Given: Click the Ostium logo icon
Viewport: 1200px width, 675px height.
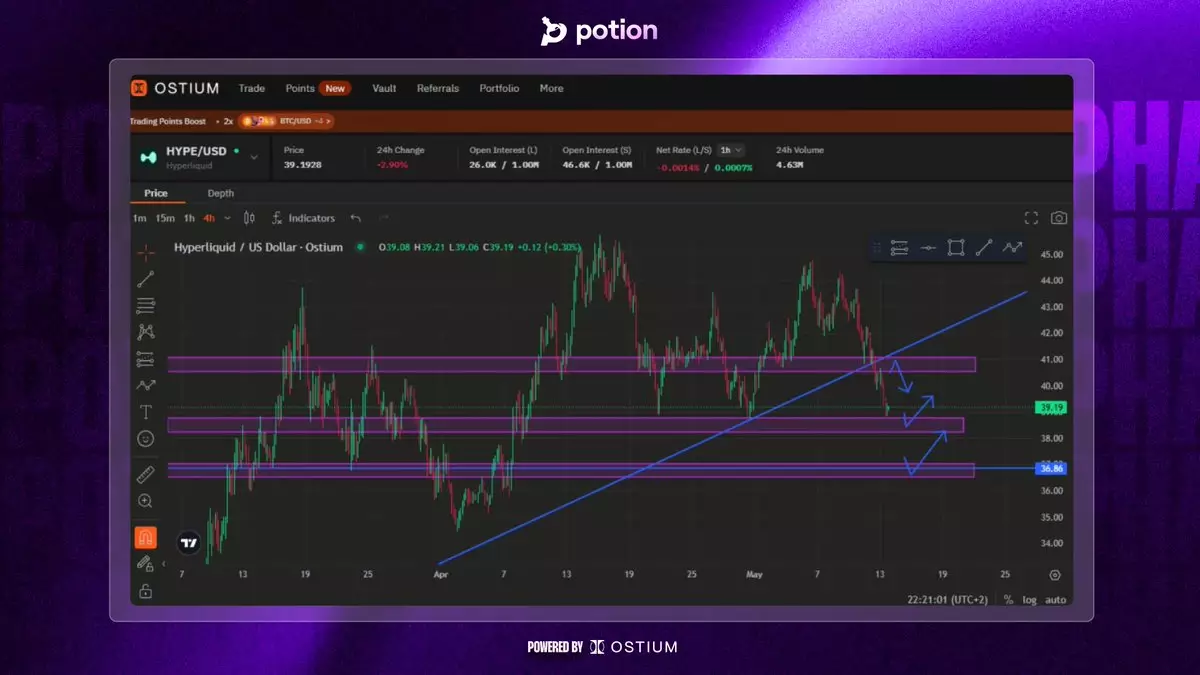Looking at the screenshot, I should tap(139, 88).
